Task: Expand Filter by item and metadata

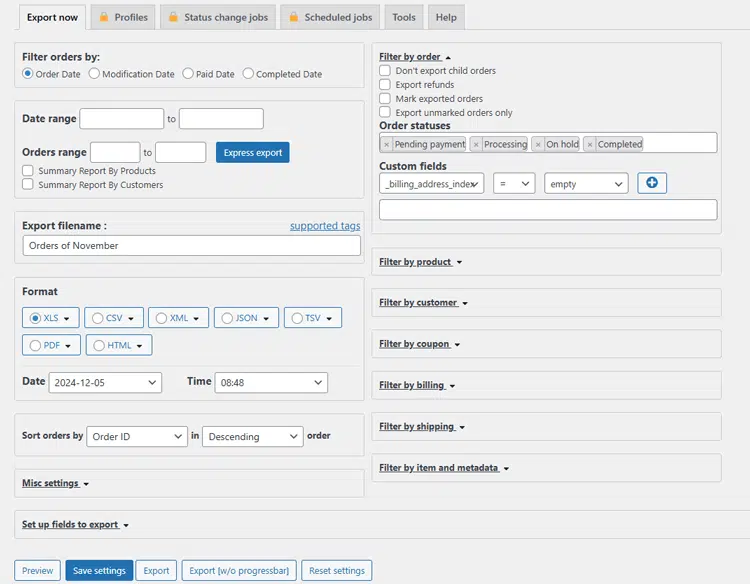Action: point(444,468)
